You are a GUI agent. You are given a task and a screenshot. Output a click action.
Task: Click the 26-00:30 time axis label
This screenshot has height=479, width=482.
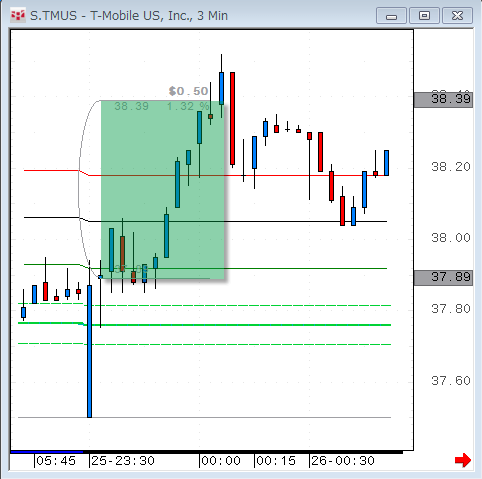tap(343, 461)
